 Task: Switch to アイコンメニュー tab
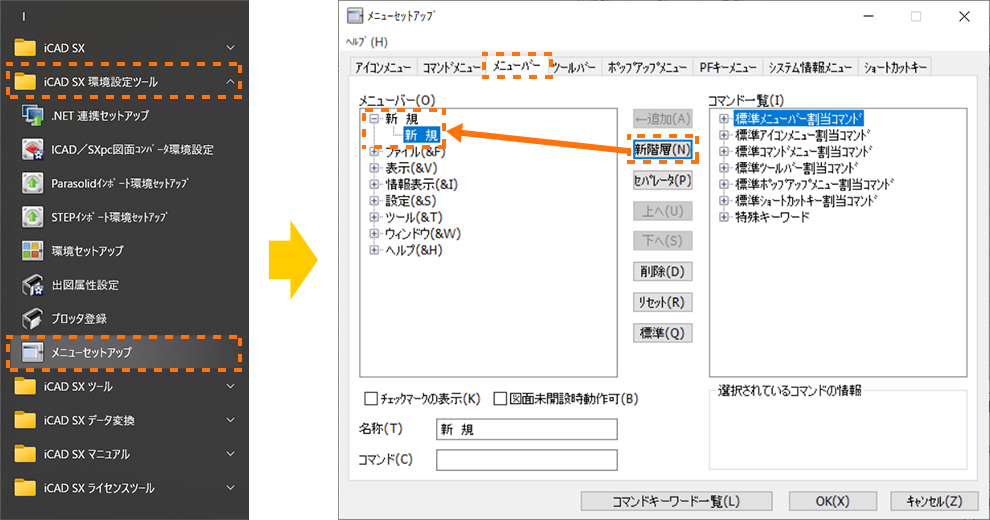383,68
